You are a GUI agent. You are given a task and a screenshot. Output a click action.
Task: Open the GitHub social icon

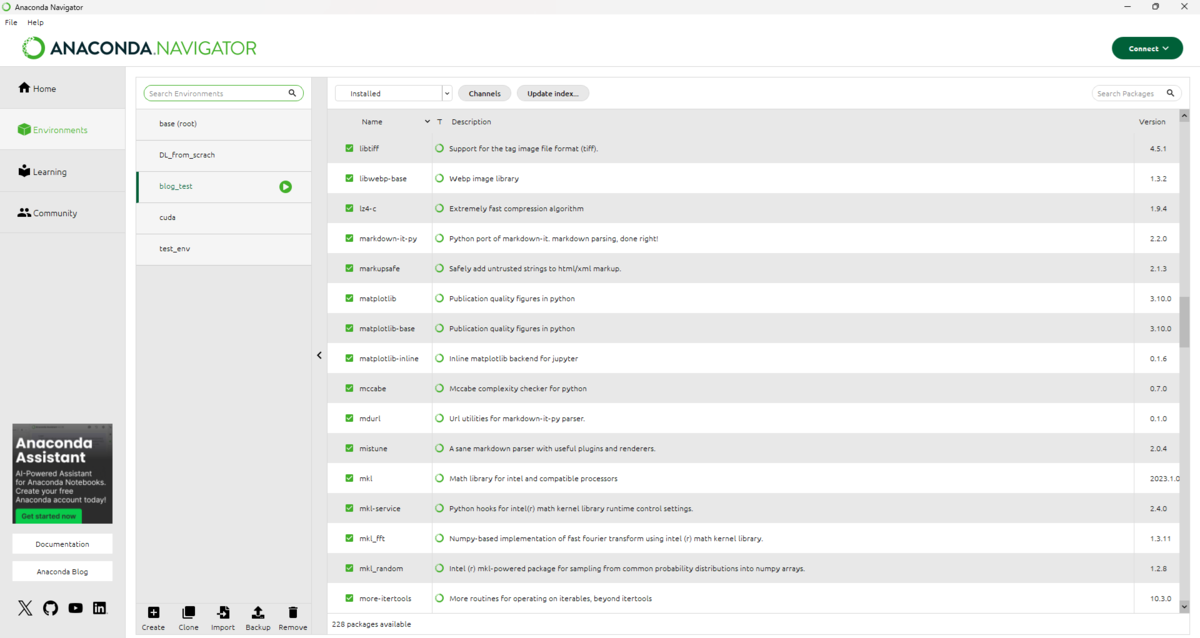point(50,608)
